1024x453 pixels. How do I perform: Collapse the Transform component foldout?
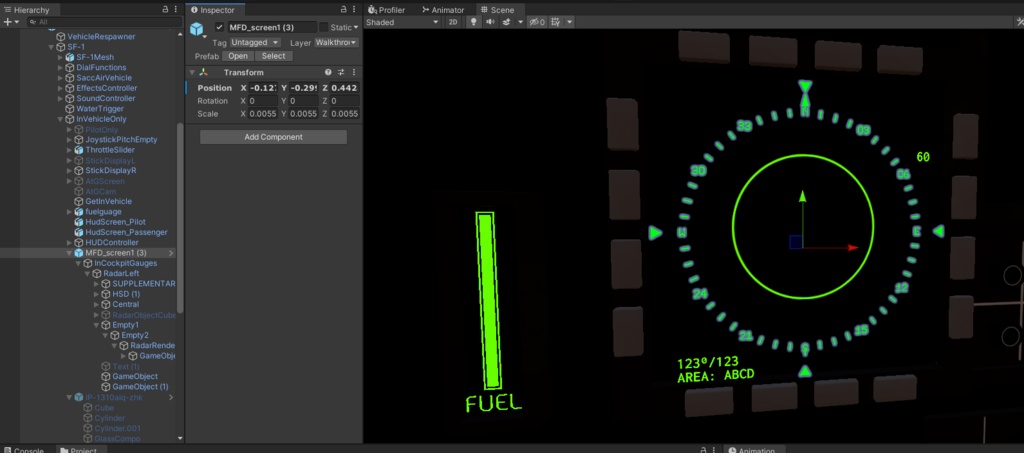(x=192, y=72)
